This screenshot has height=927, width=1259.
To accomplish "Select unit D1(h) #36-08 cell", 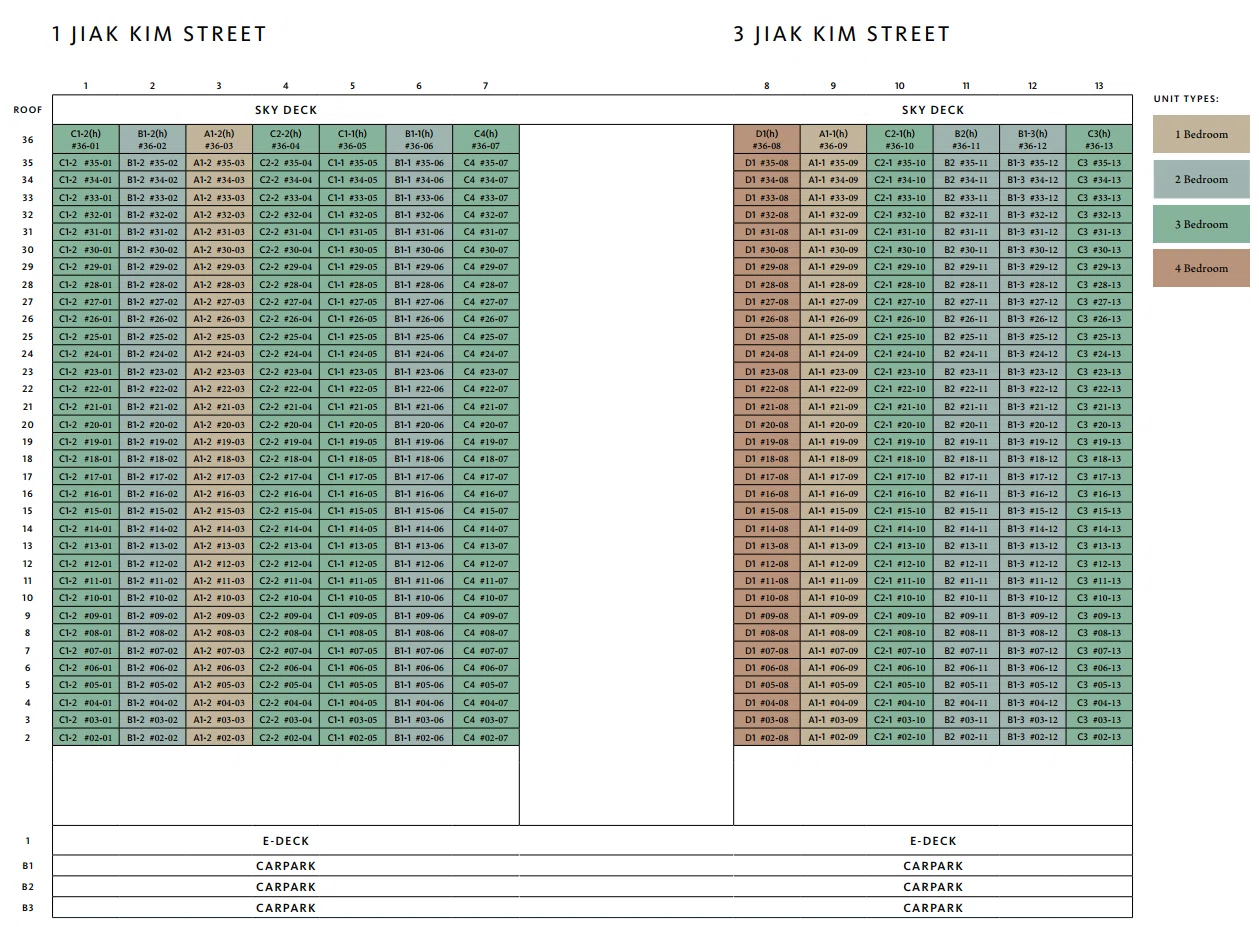I will point(767,139).
